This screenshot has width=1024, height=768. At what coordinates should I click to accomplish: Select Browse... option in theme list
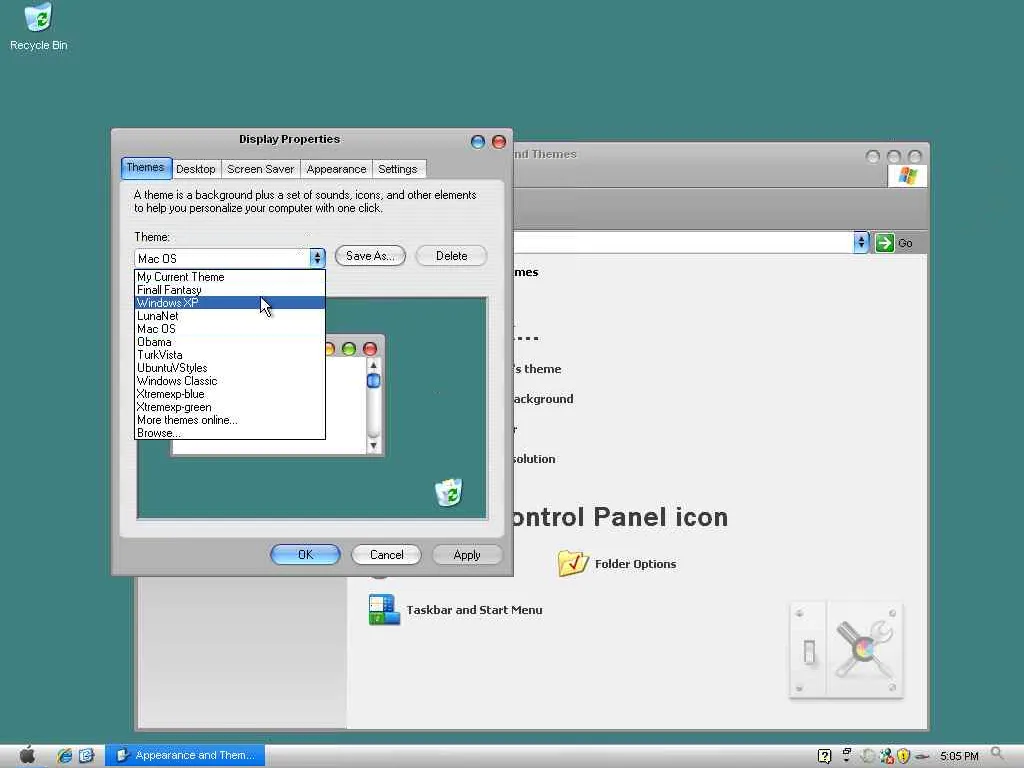point(230,433)
